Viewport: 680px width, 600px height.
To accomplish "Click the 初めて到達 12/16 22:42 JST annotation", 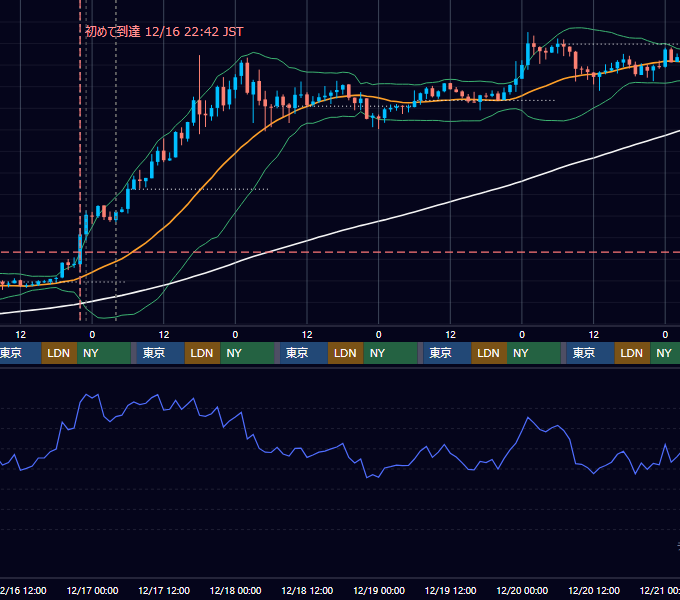I will [x=164, y=31].
